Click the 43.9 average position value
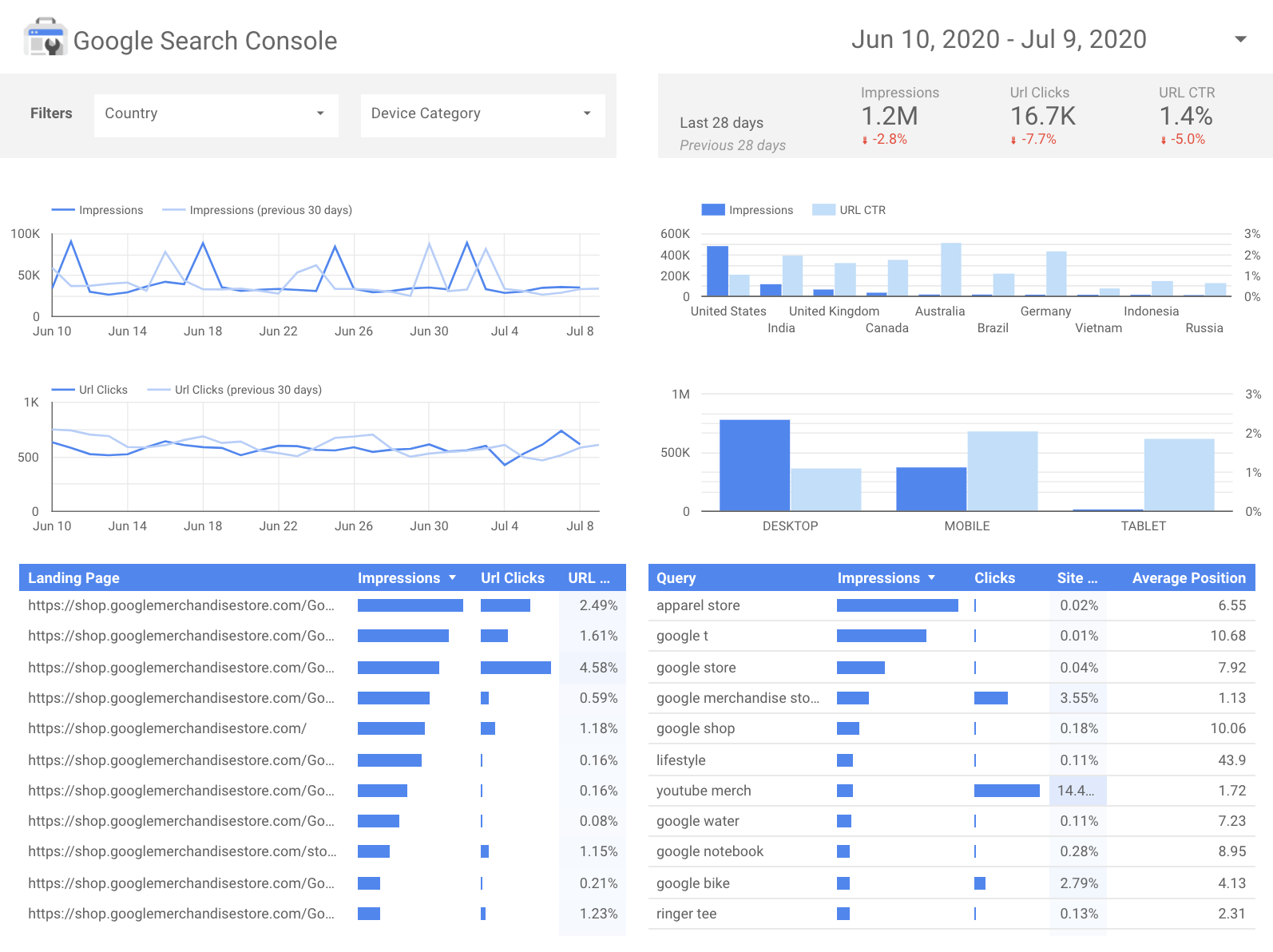Screen dimensions: 1273x952 pos(1231,760)
